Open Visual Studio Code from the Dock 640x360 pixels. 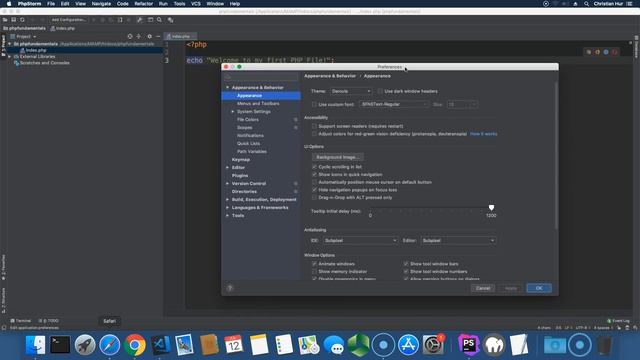click(x=160, y=345)
